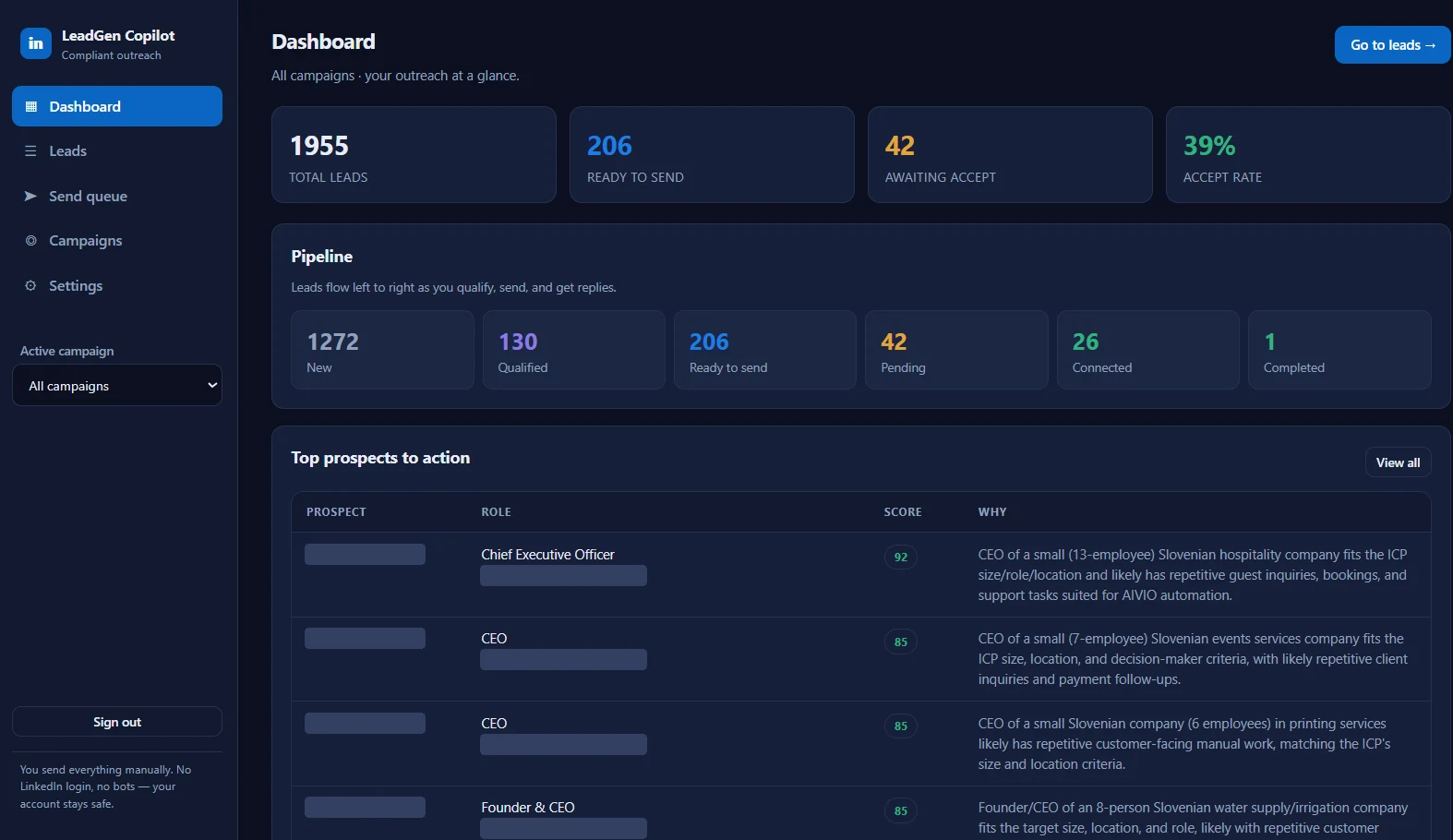1453x840 pixels.
Task: Click the Chief Executive Officer prospect row
Action: (860, 574)
